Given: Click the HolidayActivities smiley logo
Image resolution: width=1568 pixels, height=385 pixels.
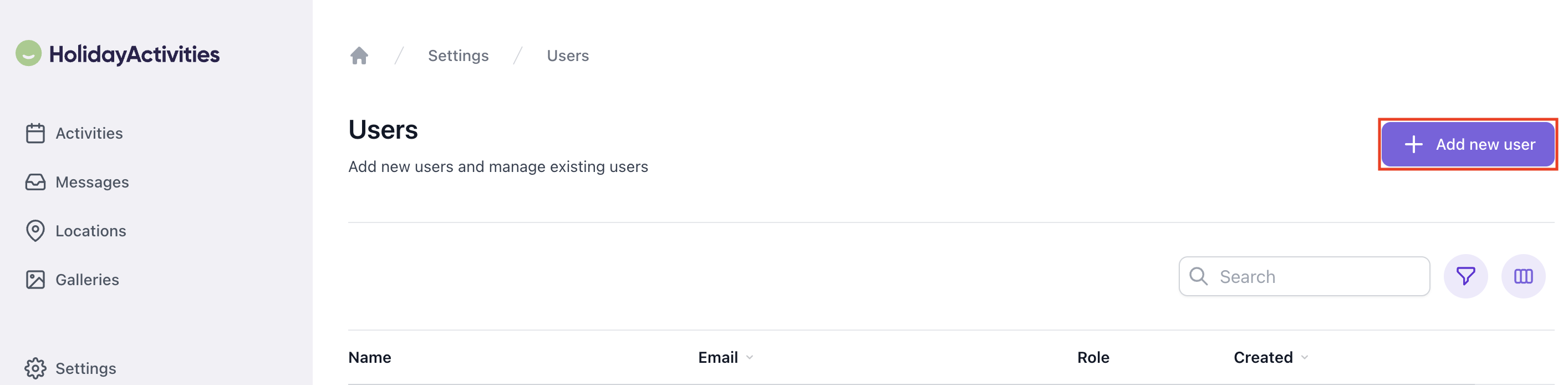Looking at the screenshot, I should [29, 54].
